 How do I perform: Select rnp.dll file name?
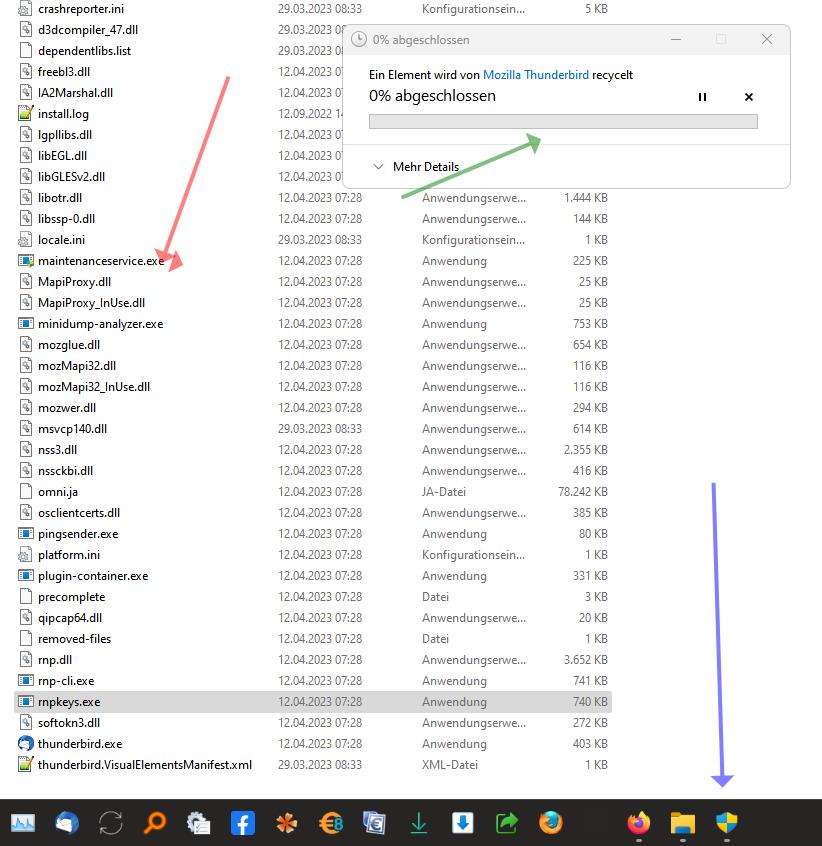coord(55,660)
